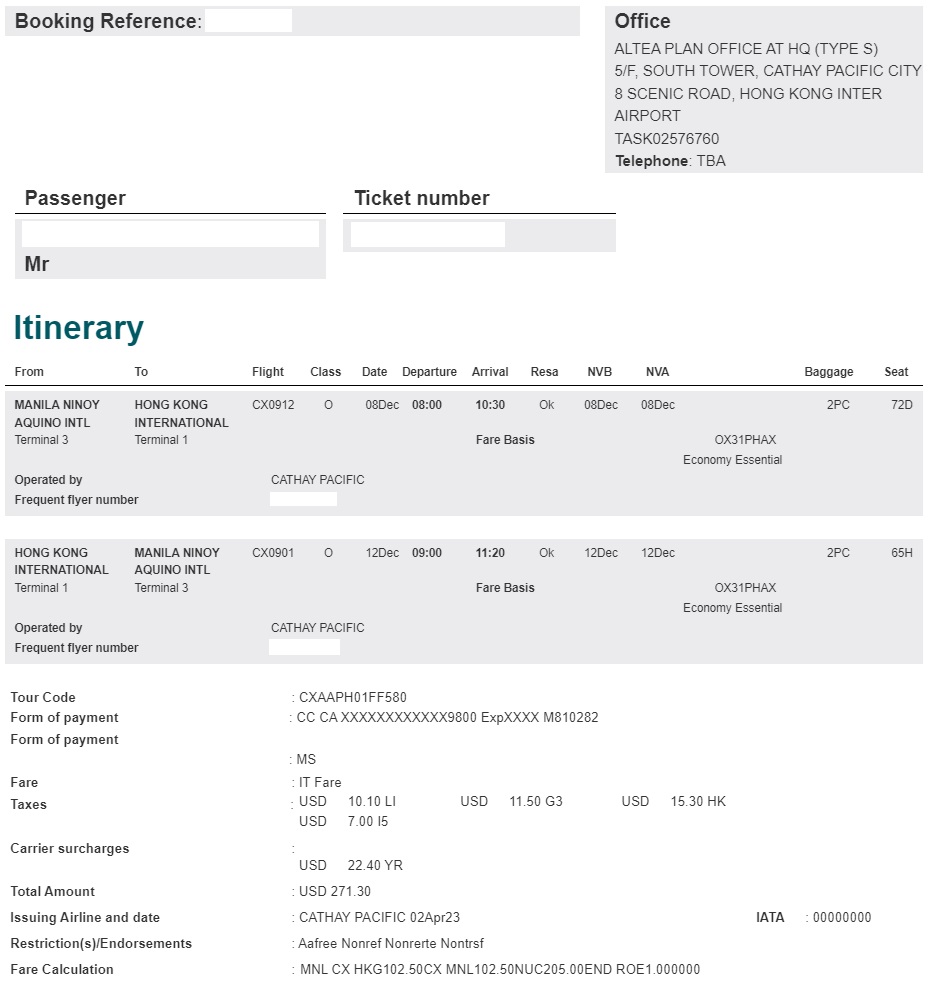Click the Office heading
This screenshot has width=935, height=986.
(642, 21)
